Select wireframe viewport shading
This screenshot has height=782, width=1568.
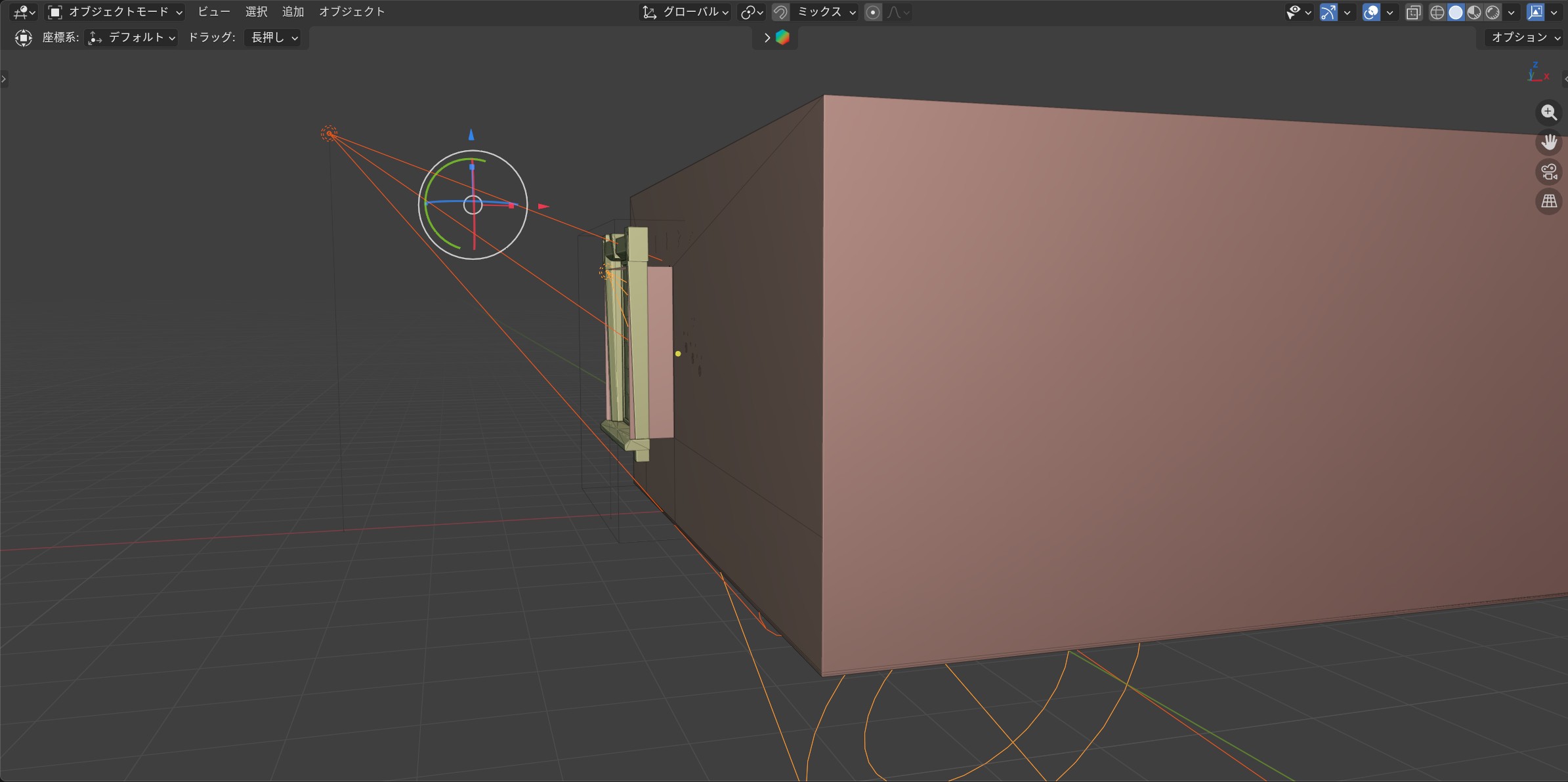1437,12
